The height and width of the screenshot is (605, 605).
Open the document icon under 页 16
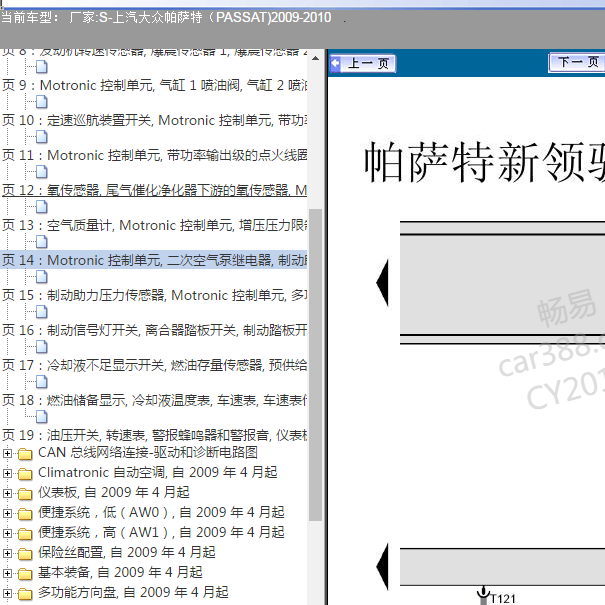pos(41,347)
